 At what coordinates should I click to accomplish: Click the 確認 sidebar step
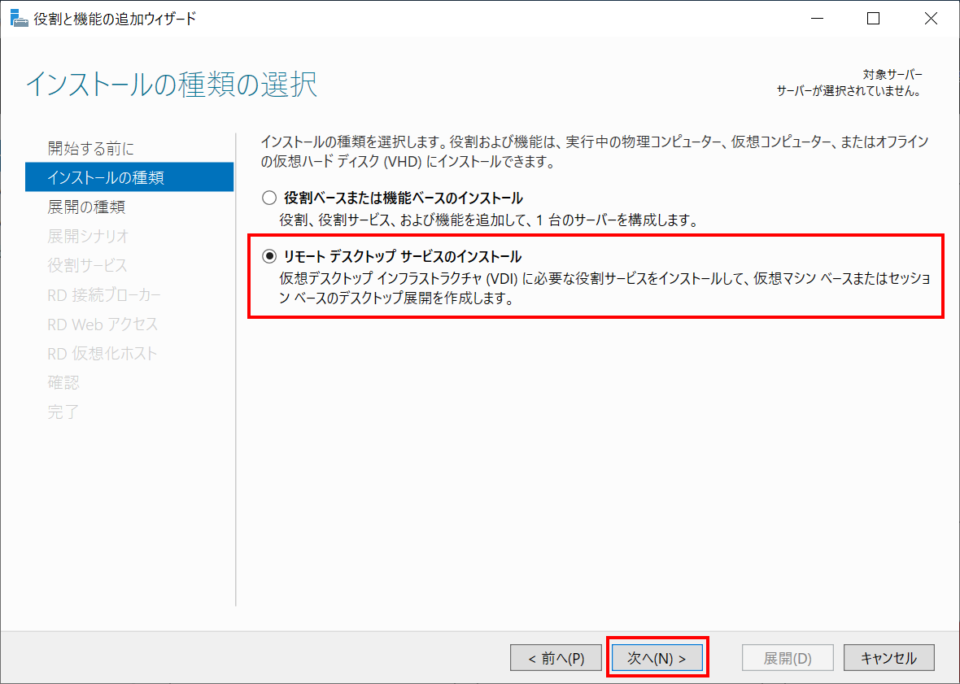[x=63, y=383]
